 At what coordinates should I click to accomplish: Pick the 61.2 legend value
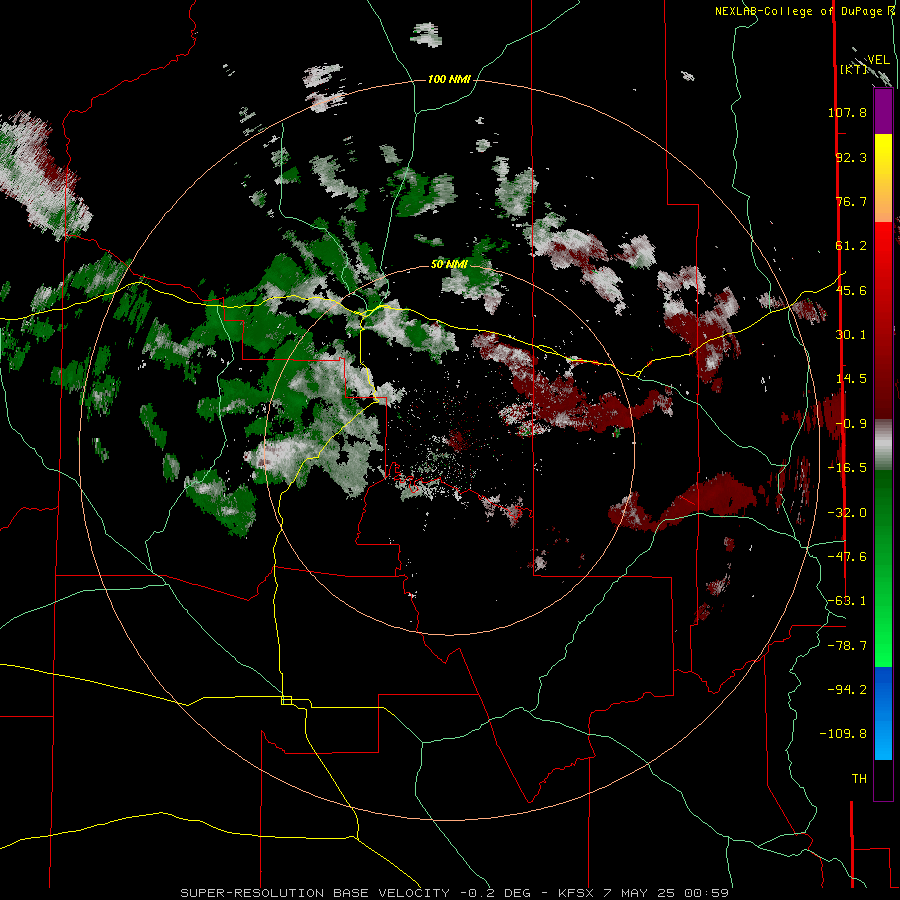(x=851, y=246)
